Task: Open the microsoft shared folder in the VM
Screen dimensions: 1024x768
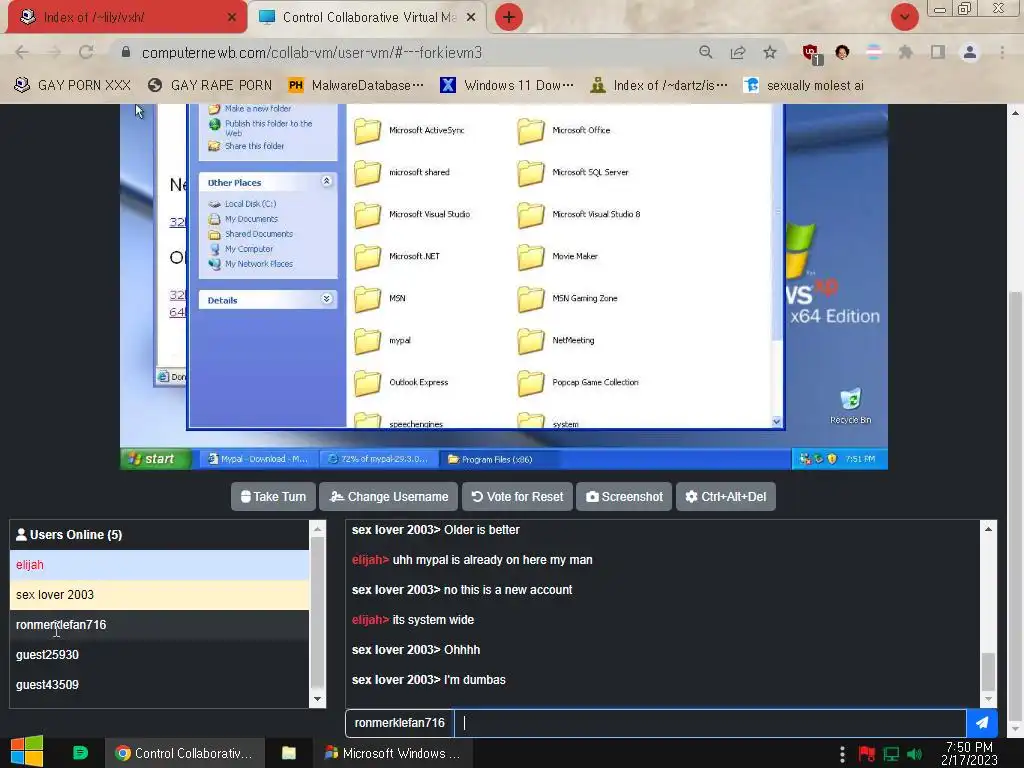Action: coord(402,172)
